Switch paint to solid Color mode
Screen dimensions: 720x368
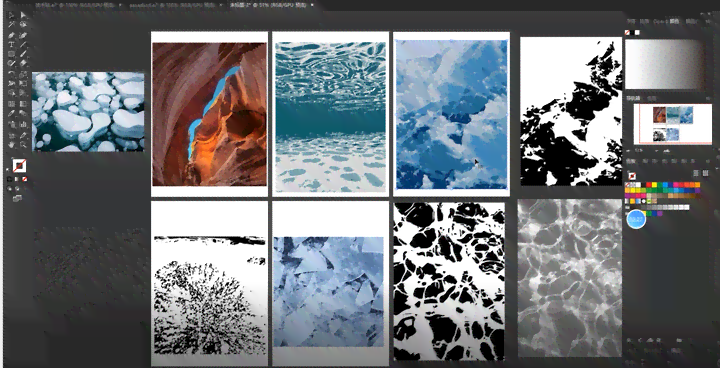(9, 179)
